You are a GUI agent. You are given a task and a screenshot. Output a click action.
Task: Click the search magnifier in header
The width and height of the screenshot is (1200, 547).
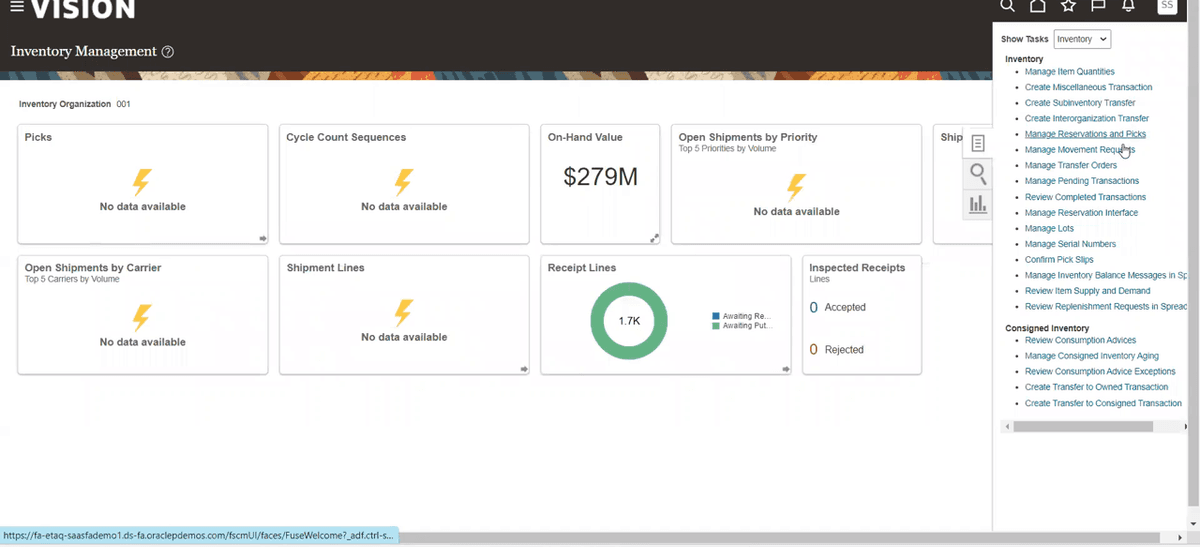(x=1008, y=6)
